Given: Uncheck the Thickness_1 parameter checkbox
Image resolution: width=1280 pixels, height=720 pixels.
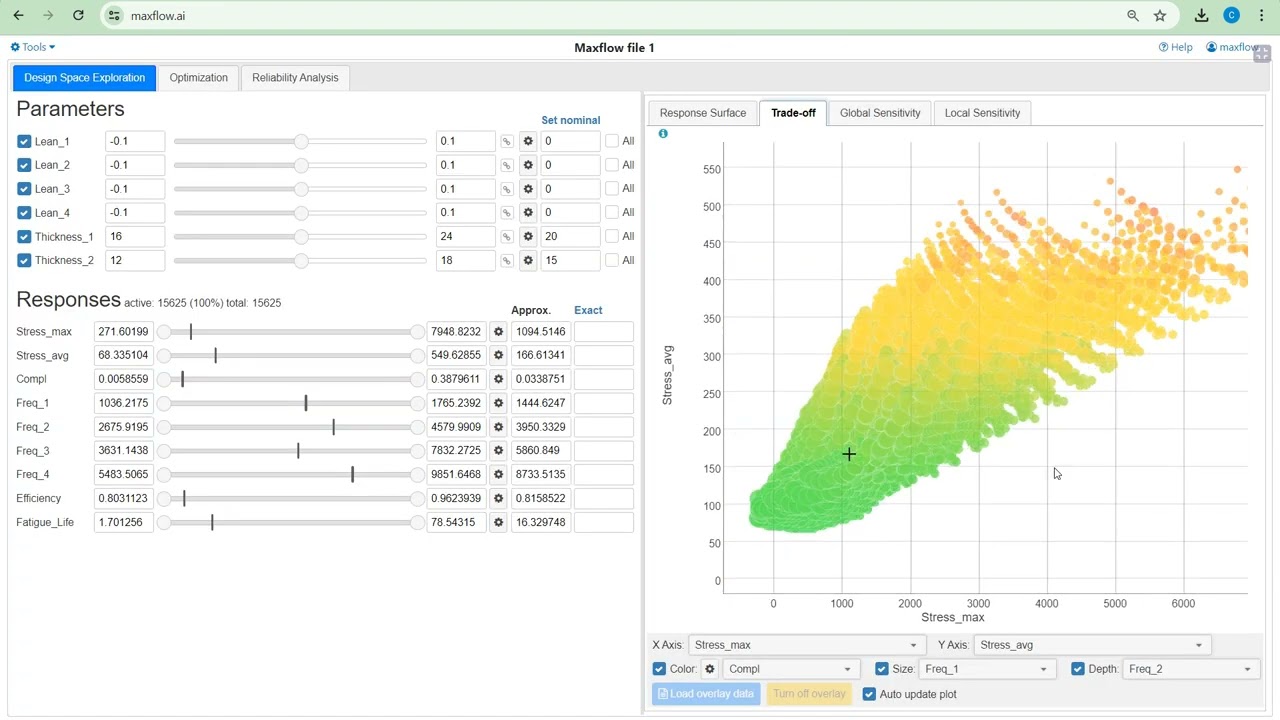Looking at the screenshot, I should (24, 236).
